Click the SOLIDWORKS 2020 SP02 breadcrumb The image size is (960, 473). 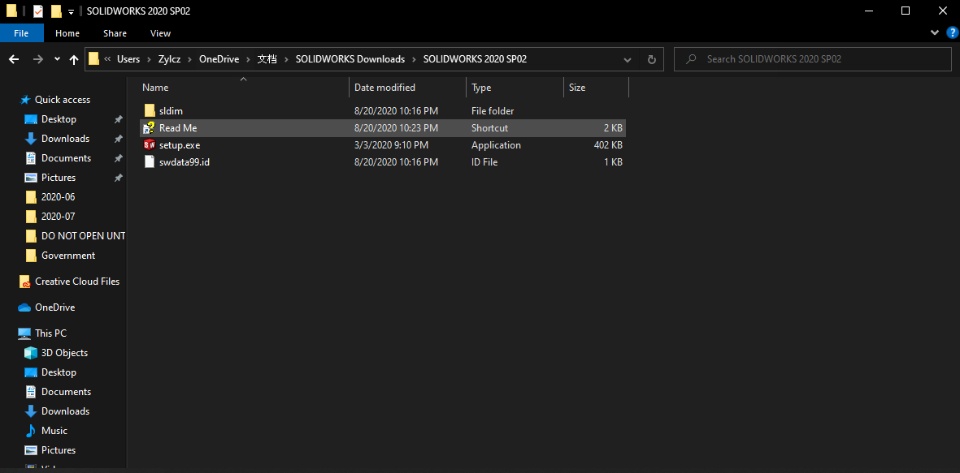coord(474,59)
